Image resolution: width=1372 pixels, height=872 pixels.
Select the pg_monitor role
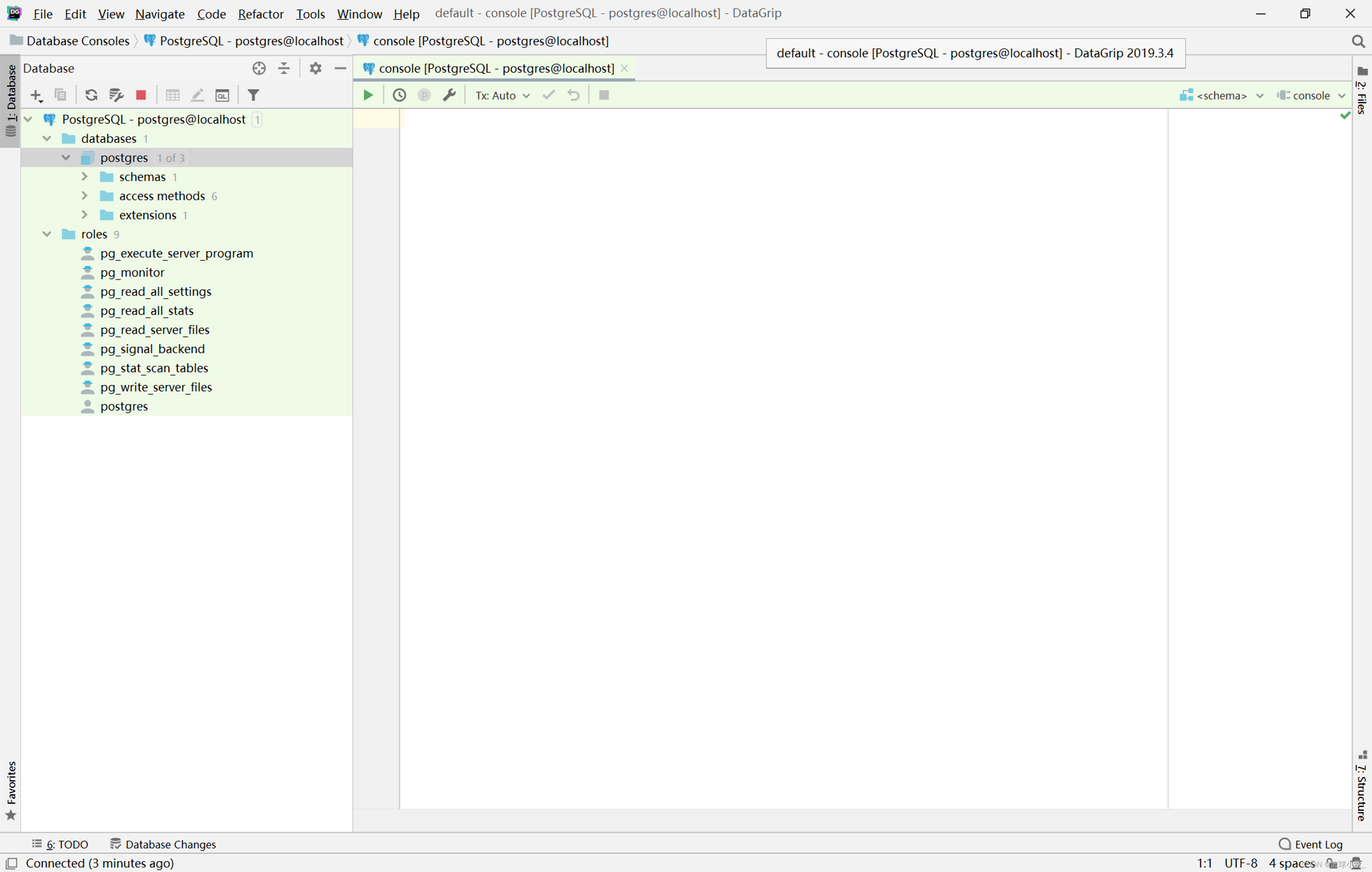pyautogui.click(x=132, y=272)
